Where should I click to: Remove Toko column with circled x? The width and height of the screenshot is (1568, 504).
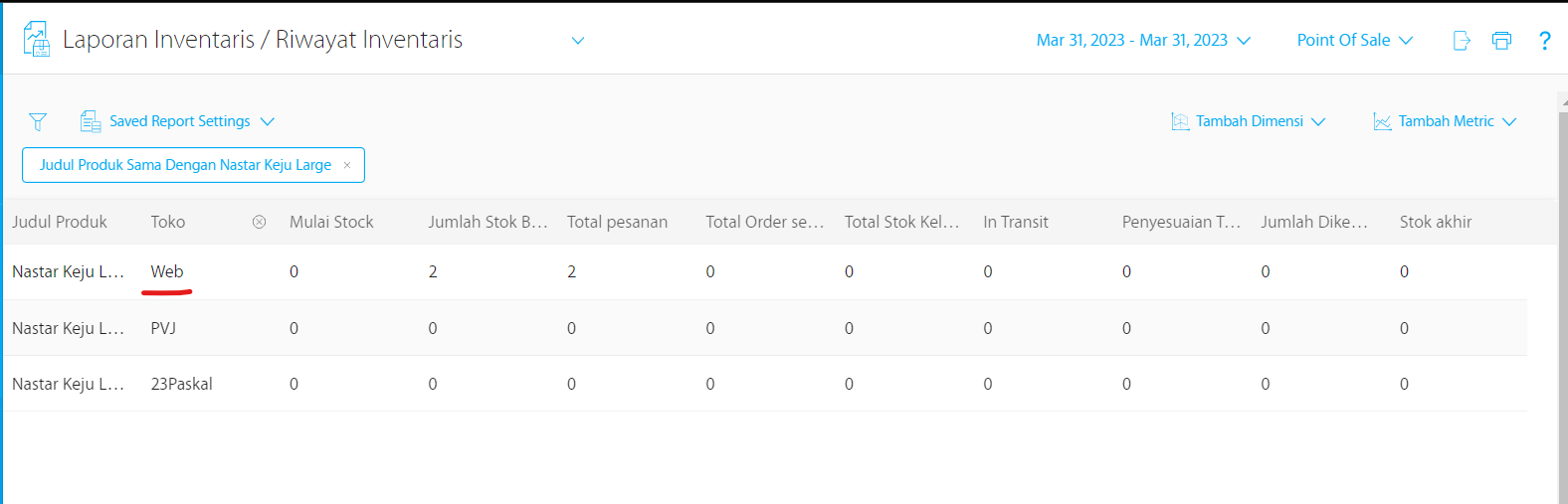pyautogui.click(x=259, y=222)
